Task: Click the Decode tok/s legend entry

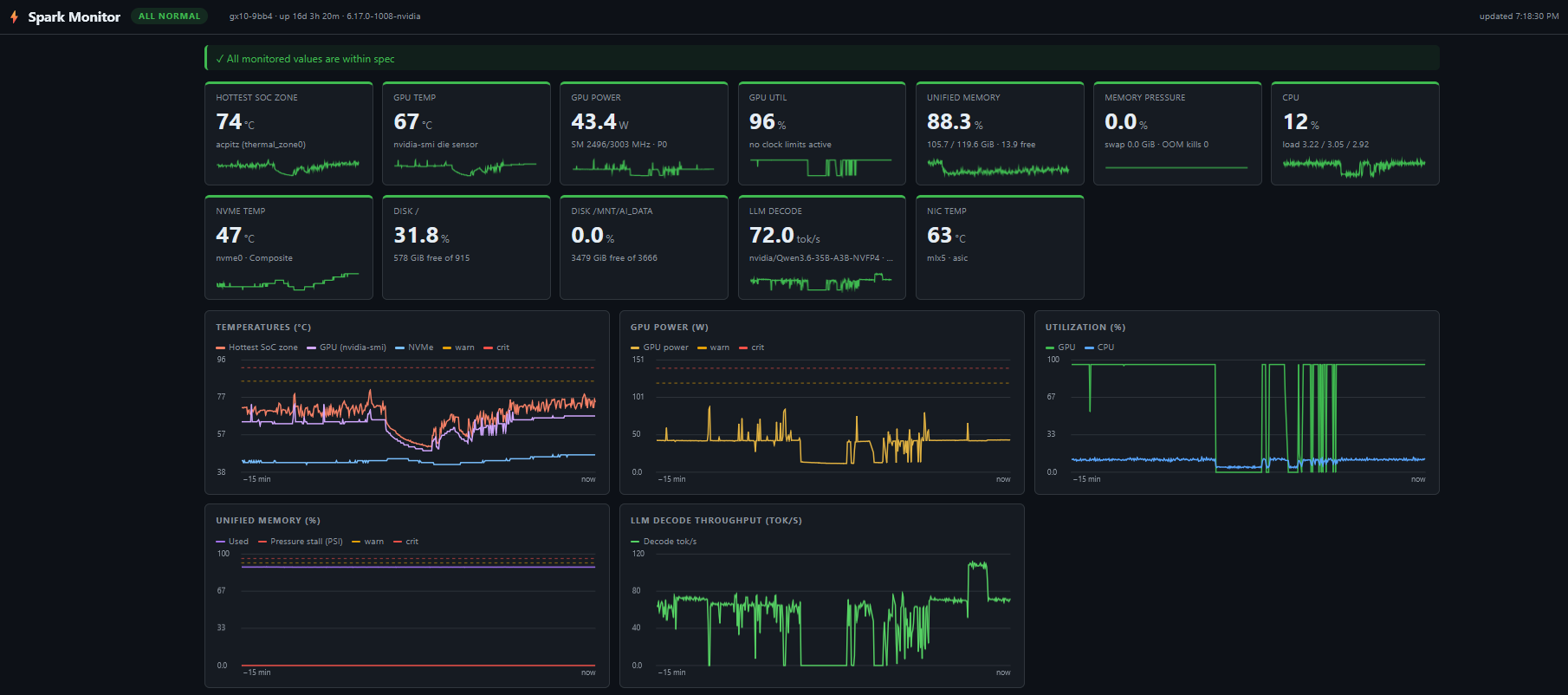Action: (664, 542)
